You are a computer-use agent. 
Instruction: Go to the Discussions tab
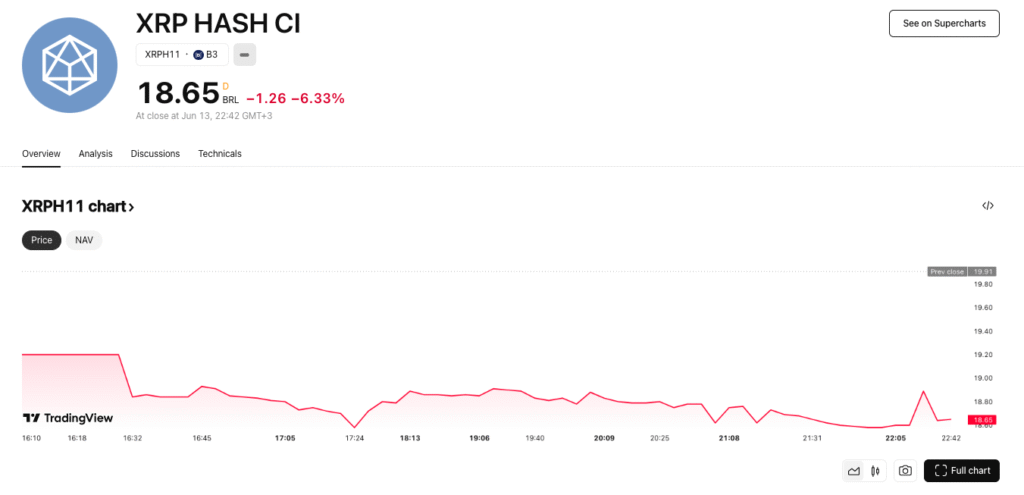coord(155,154)
